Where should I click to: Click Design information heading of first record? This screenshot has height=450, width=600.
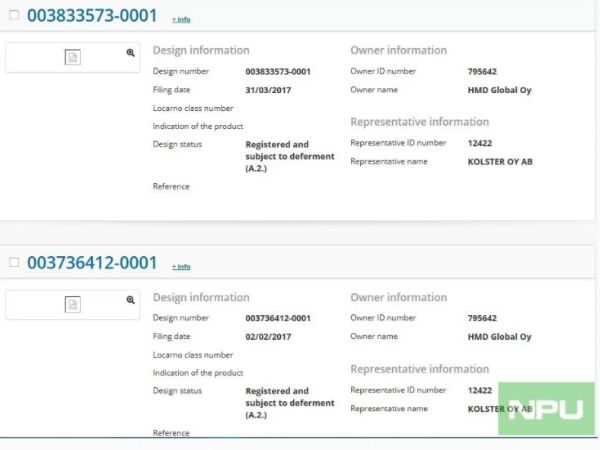(201, 51)
